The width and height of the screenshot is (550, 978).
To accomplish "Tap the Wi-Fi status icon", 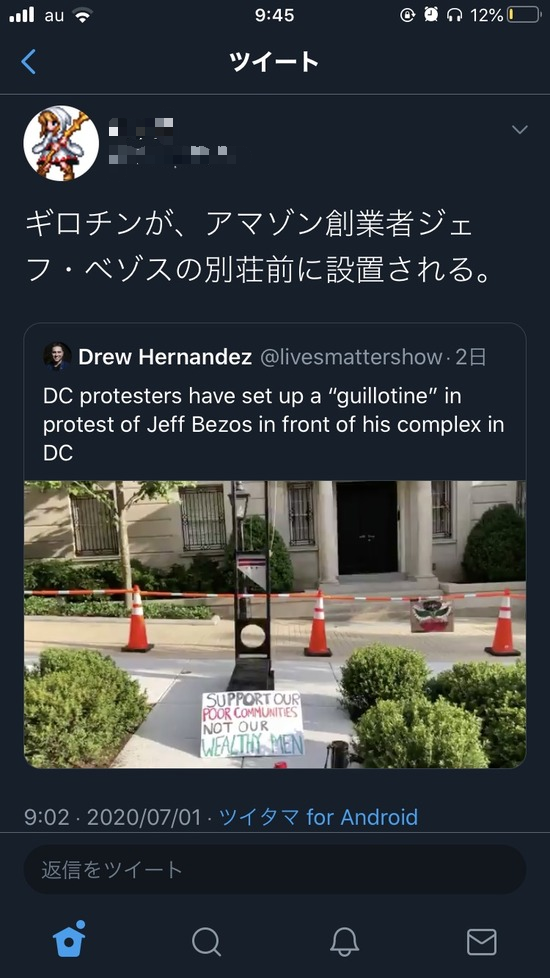I will click(x=82, y=16).
